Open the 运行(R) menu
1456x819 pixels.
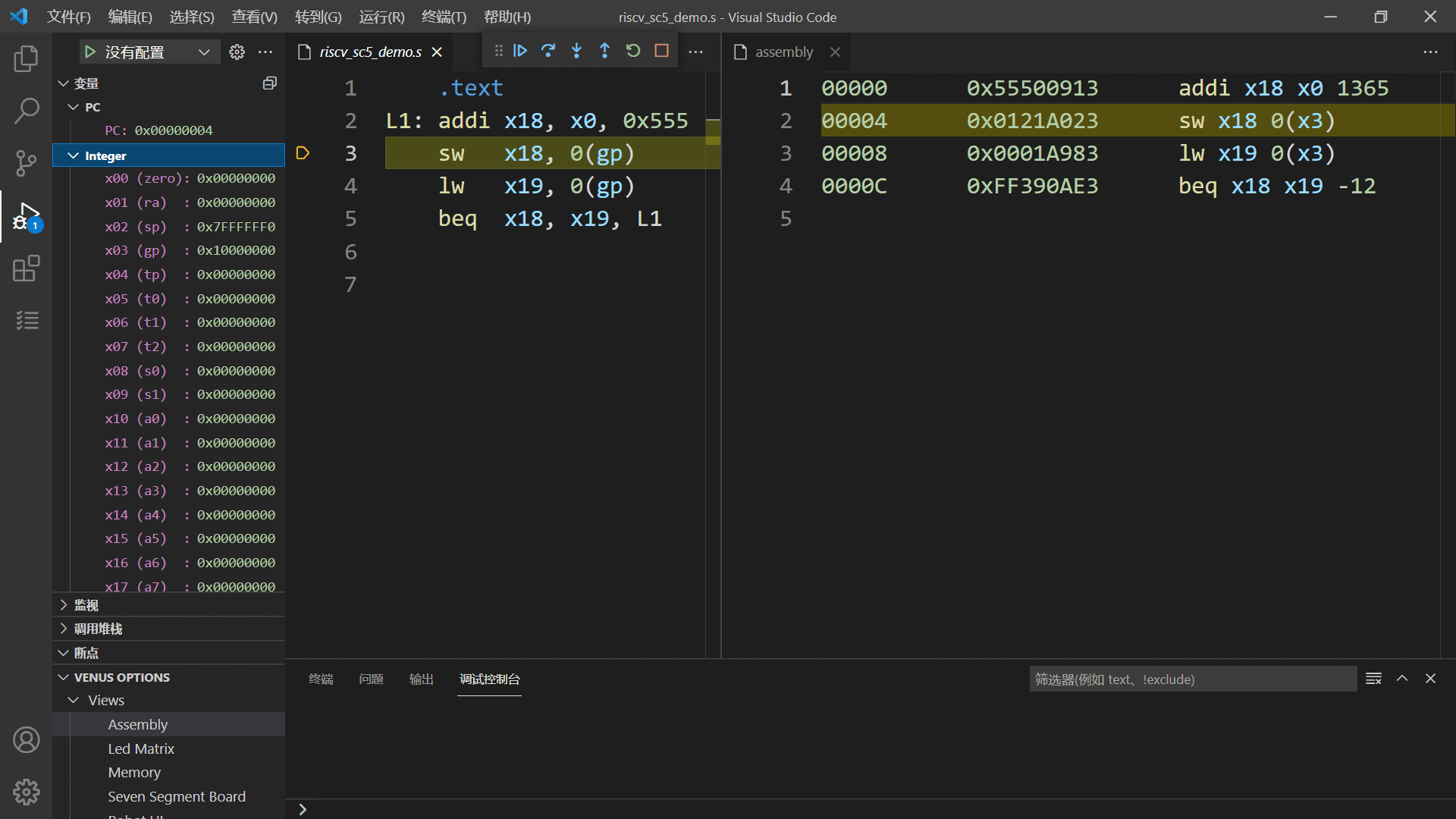coord(381,17)
